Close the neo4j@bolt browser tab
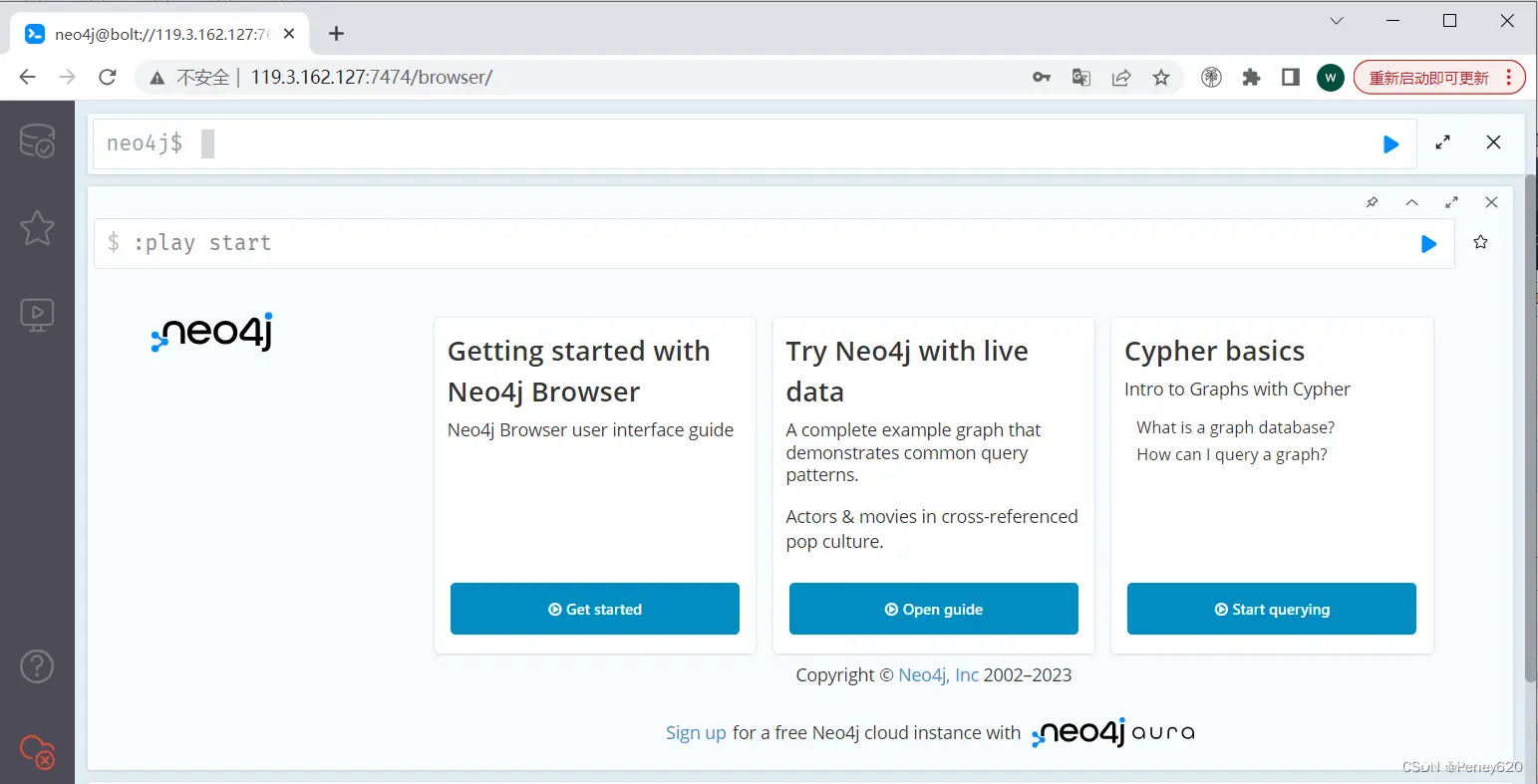1538x784 pixels. click(x=289, y=34)
